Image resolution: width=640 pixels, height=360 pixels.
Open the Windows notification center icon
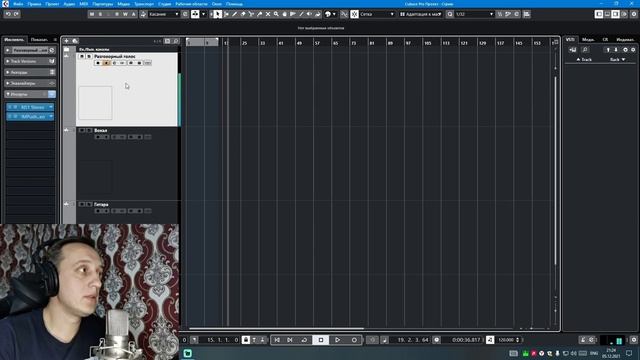[629, 353]
